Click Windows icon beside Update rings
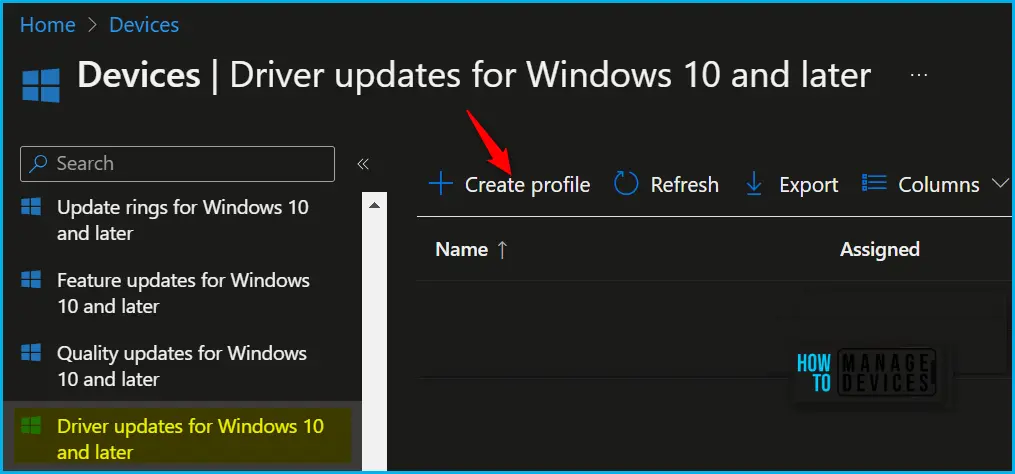This screenshot has height=474, width=1015. point(31,207)
